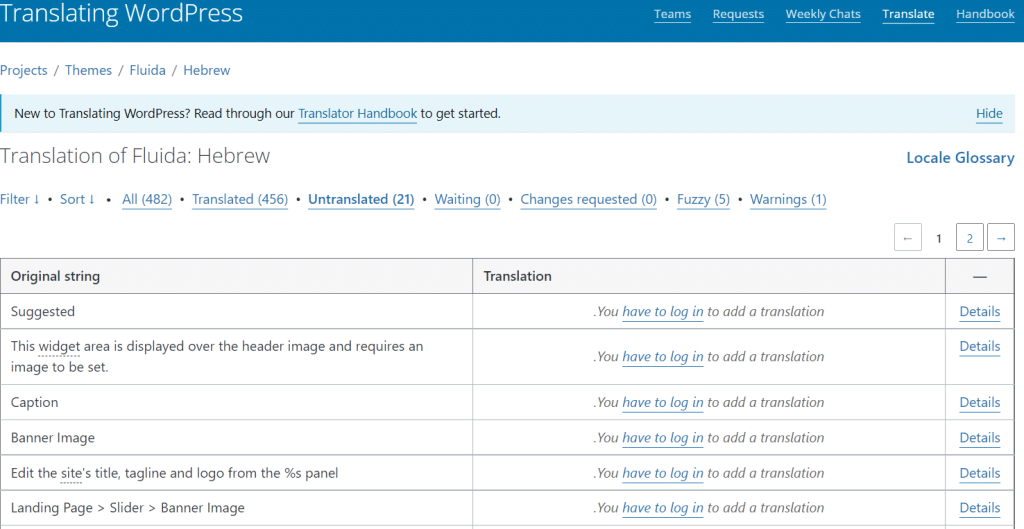Open Details for Landing Page Slider row
1024x529 pixels.
(x=980, y=507)
